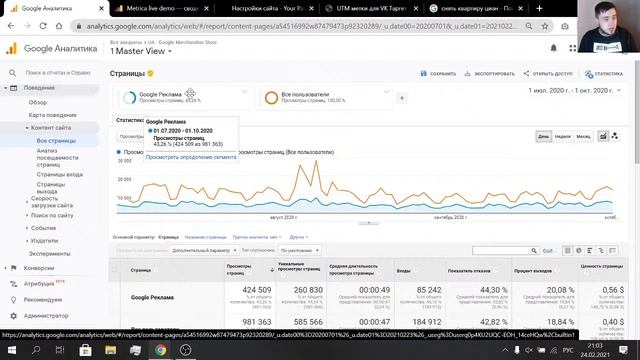Switch chart granularity to Неделя
This screenshot has height=360, width=640.
(563, 136)
